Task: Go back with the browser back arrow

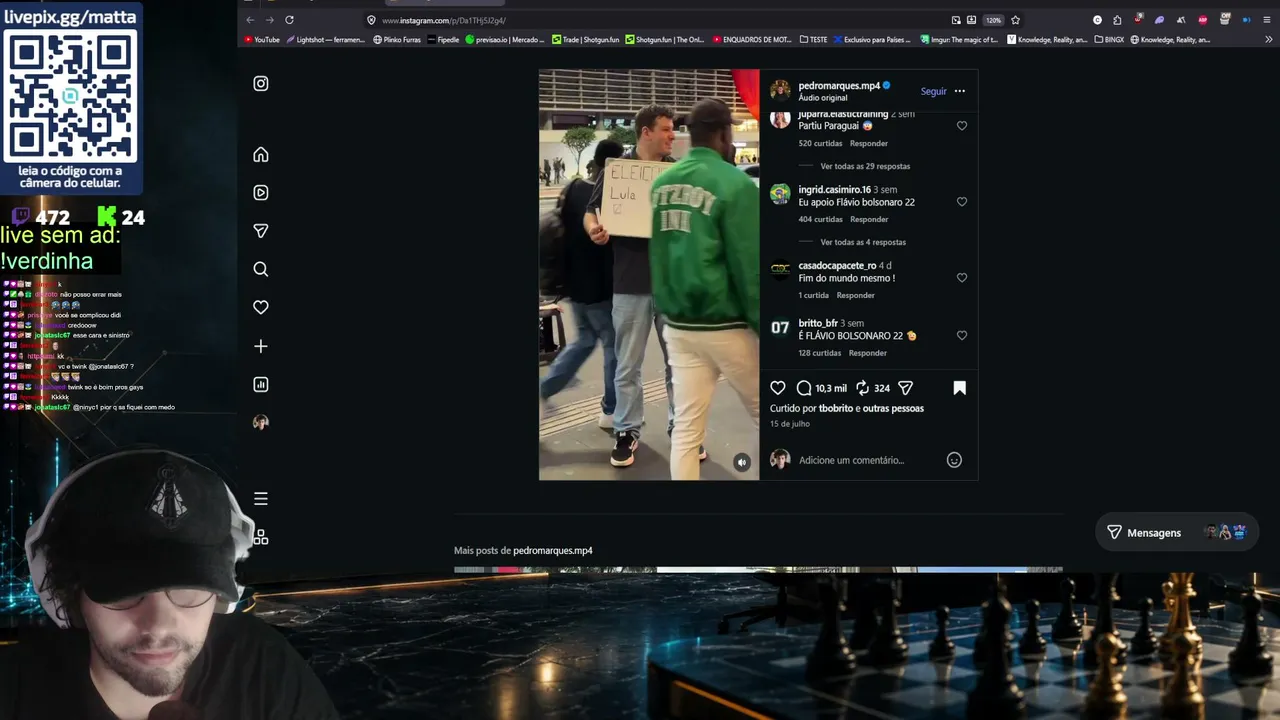Action: pyautogui.click(x=250, y=20)
